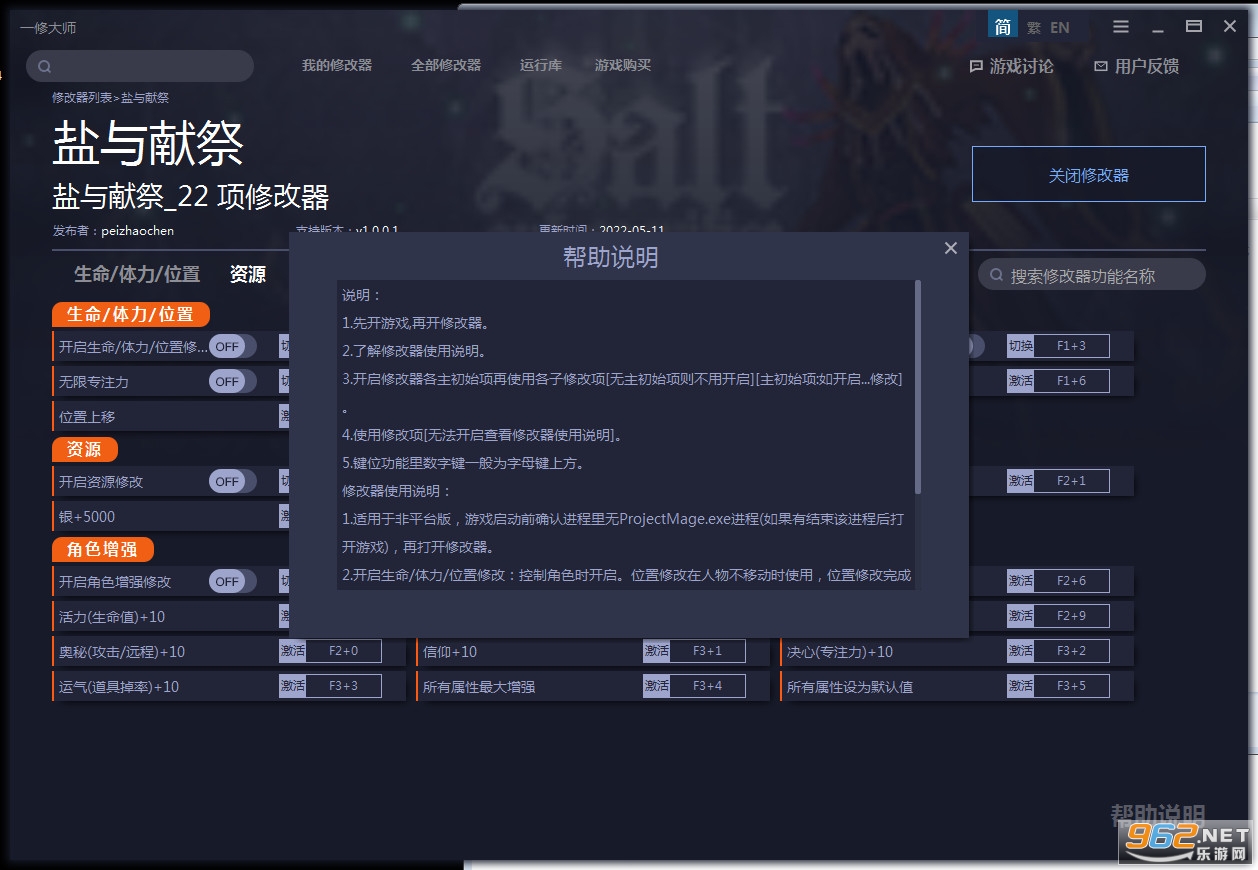Click the F3+1 hotkey box
Image resolution: width=1258 pixels, height=870 pixels.
tap(708, 651)
